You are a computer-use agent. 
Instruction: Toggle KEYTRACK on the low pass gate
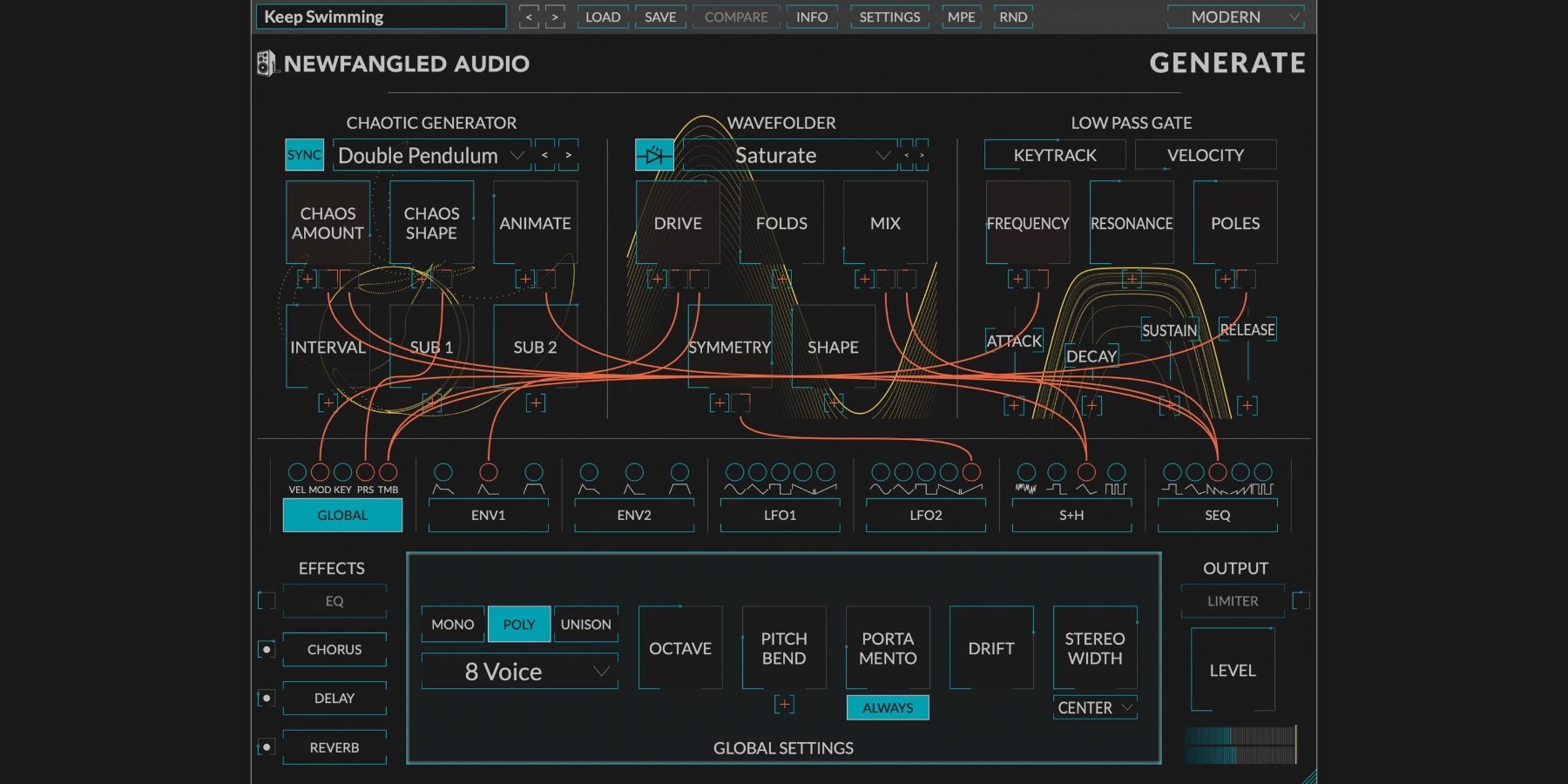(1055, 155)
